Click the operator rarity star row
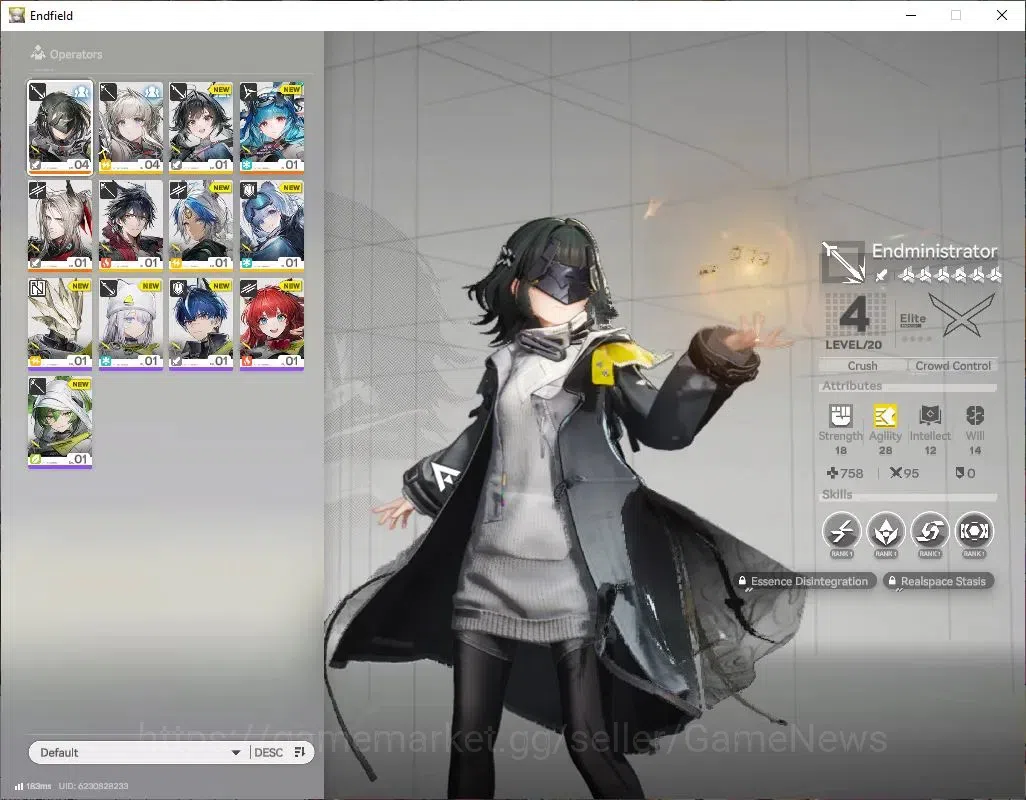The width and height of the screenshot is (1026, 800). (x=949, y=275)
